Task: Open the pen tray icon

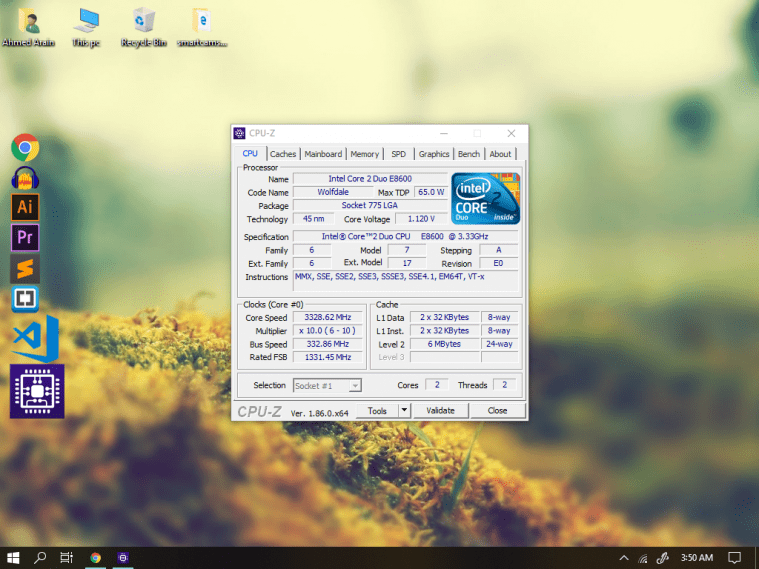Action: 663,558
